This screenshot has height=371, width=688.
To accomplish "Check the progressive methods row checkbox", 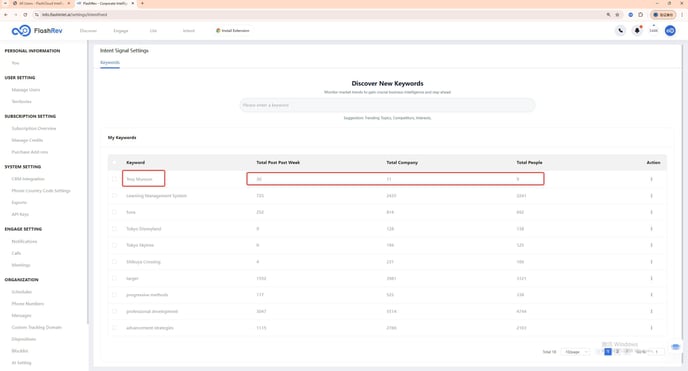I will coord(115,295).
